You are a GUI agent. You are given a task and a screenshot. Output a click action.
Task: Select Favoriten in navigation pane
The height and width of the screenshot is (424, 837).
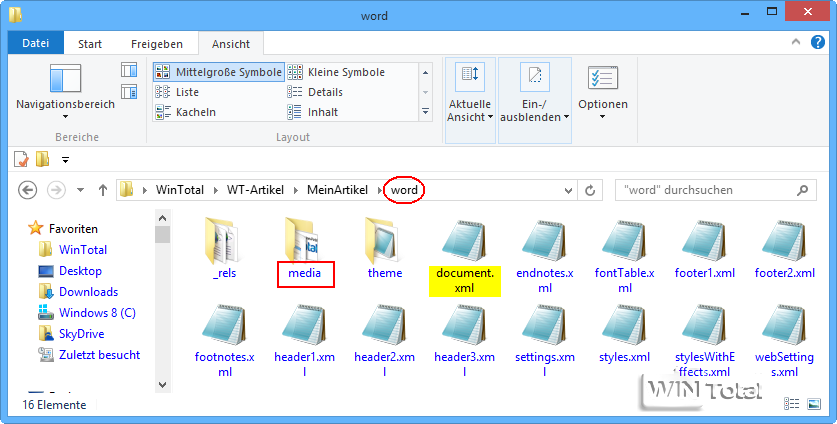(63, 229)
